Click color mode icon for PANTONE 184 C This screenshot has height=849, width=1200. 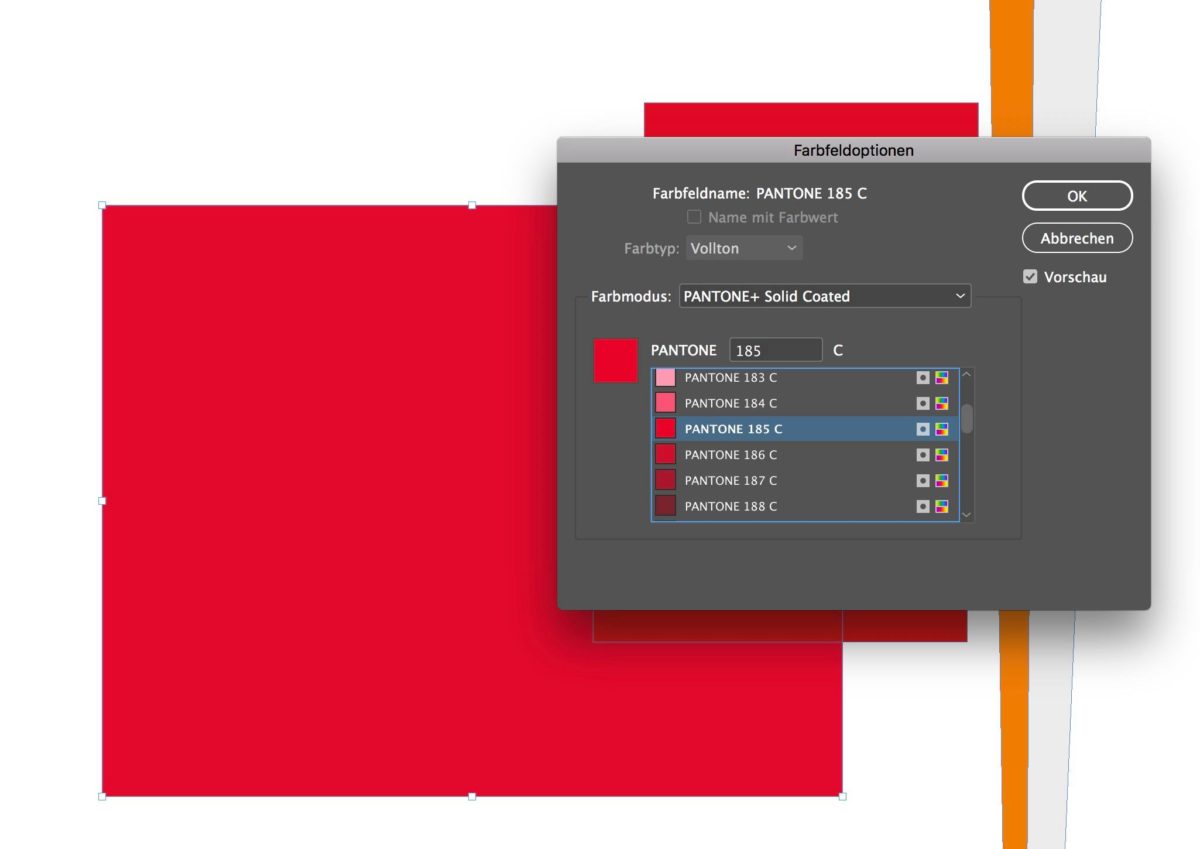point(941,404)
